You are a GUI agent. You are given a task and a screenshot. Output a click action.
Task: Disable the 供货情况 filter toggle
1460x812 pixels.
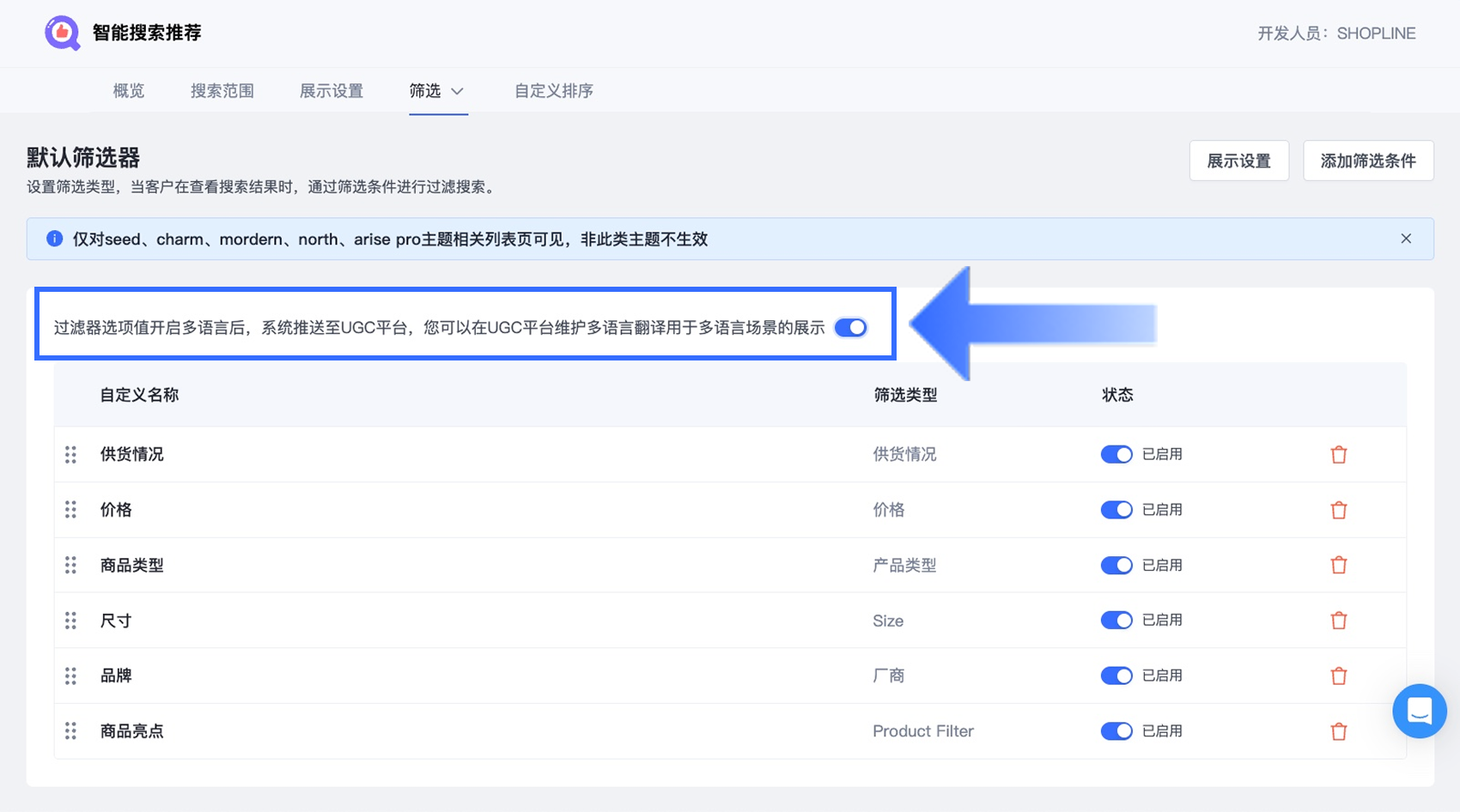pyautogui.click(x=1116, y=454)
